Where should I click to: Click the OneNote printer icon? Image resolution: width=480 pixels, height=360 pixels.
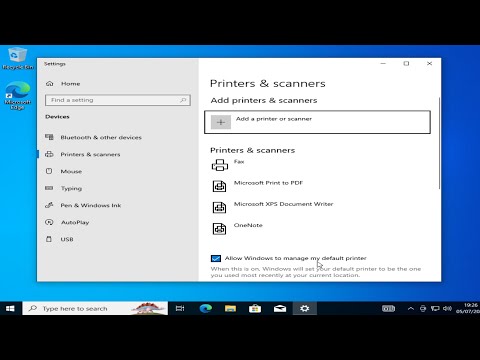(x=219, y=229)
